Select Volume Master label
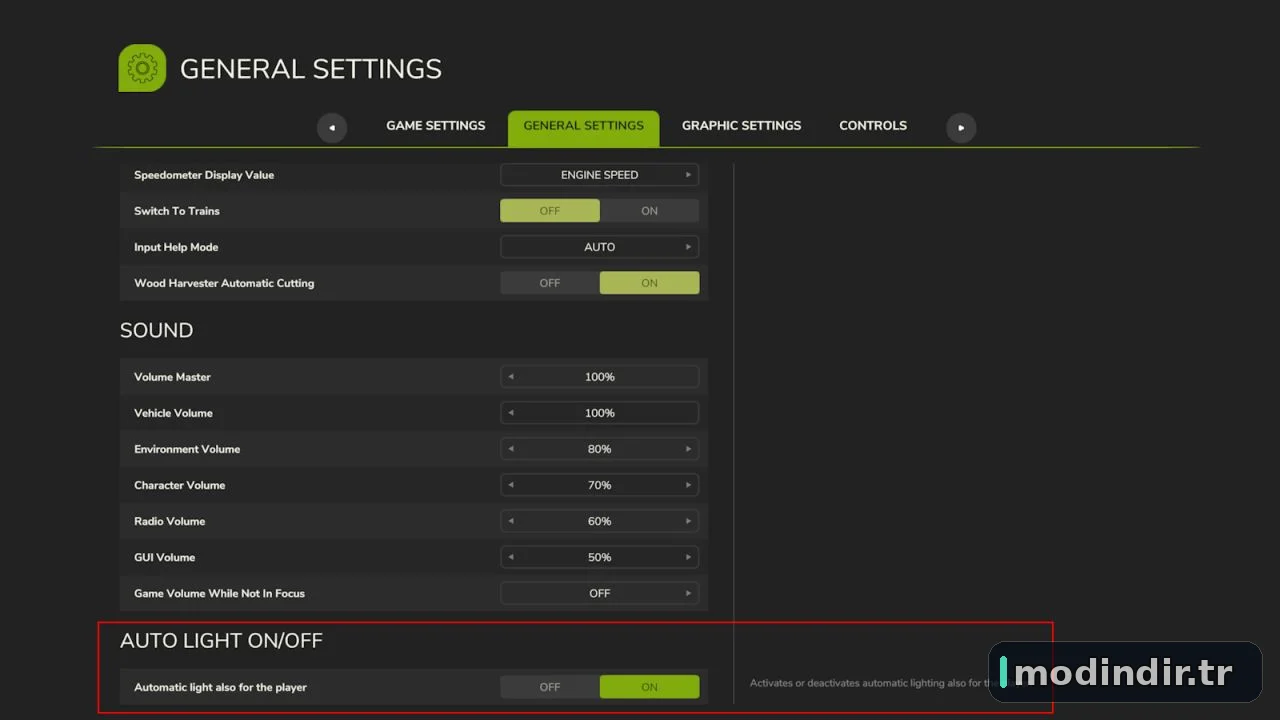This screenshot has height=720, width=1280. [172, 377]
